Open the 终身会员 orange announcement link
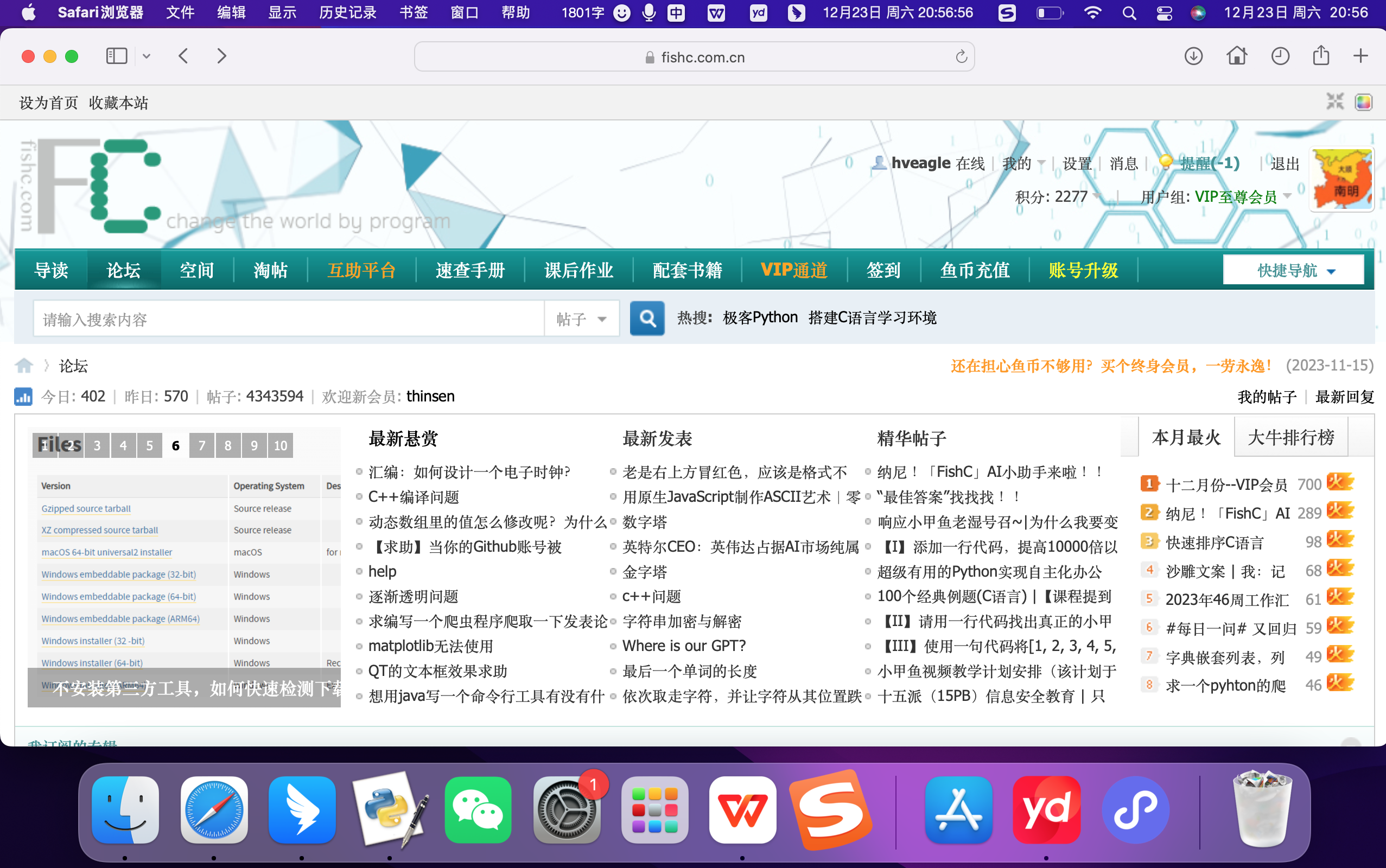The height and width of the screenshot is (868, 1386). point(1111,366)
